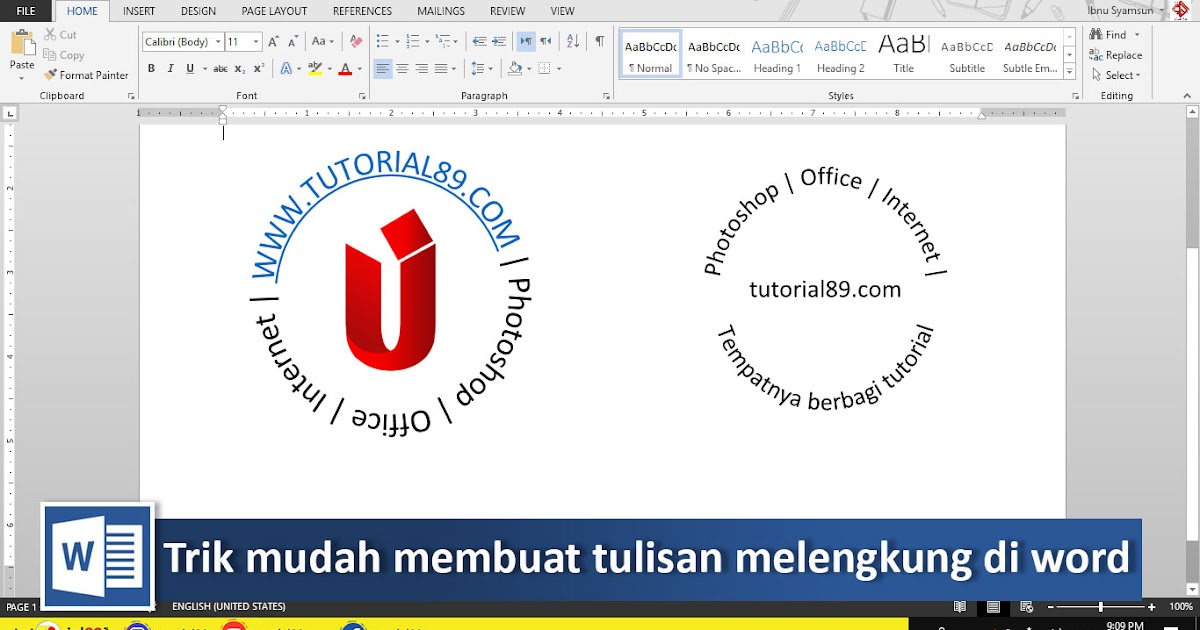Click Replace in Editing group
This screenshot has width=1200, height=630.
point(1116,55)
